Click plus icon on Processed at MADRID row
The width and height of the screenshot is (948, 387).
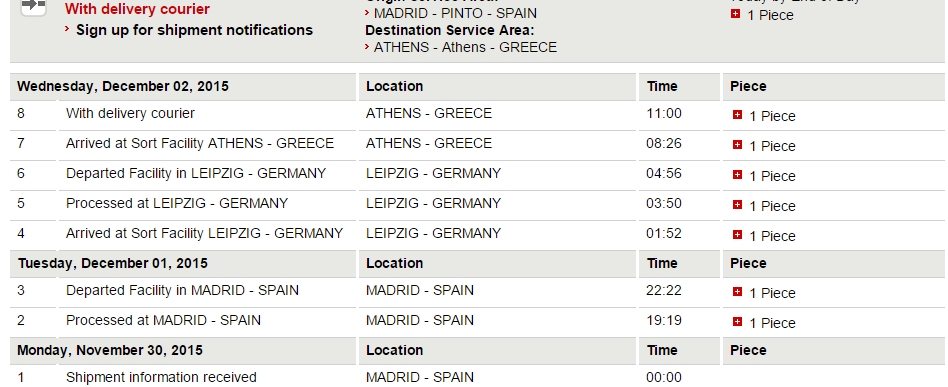click(x=737, y=322)
